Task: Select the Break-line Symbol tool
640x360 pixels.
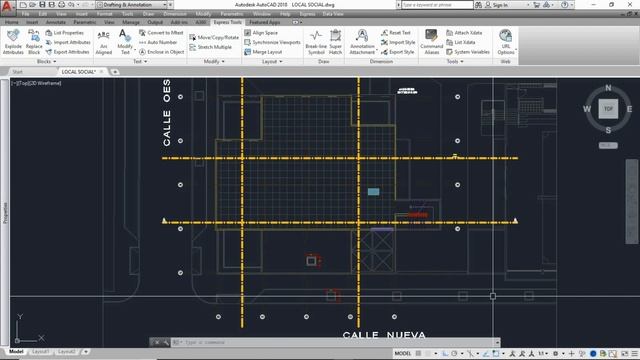Action: click(316, 42)
